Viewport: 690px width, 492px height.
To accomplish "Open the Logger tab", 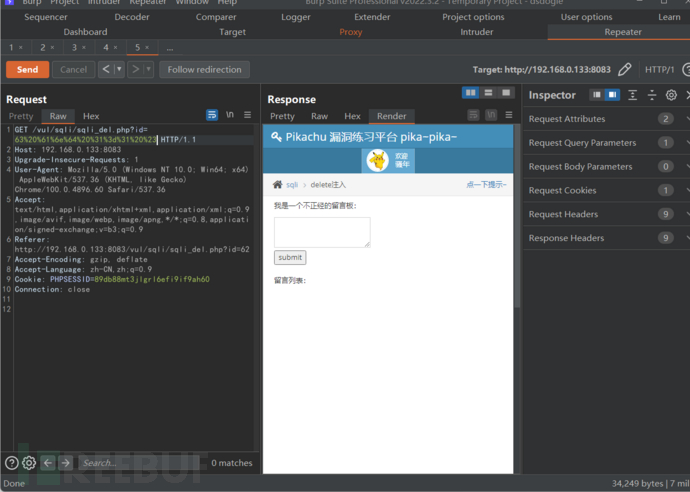I will coord(296,17).
